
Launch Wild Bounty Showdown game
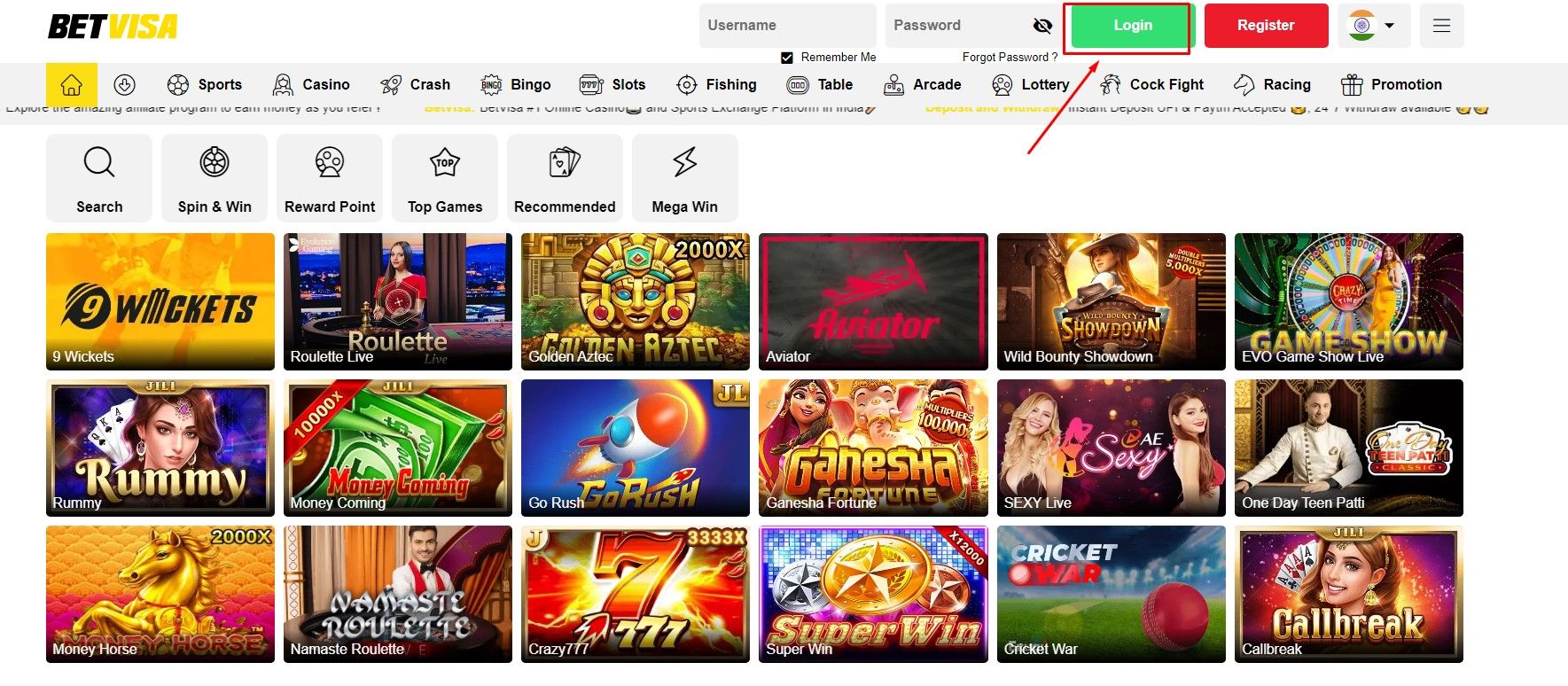pos(1112,301)
